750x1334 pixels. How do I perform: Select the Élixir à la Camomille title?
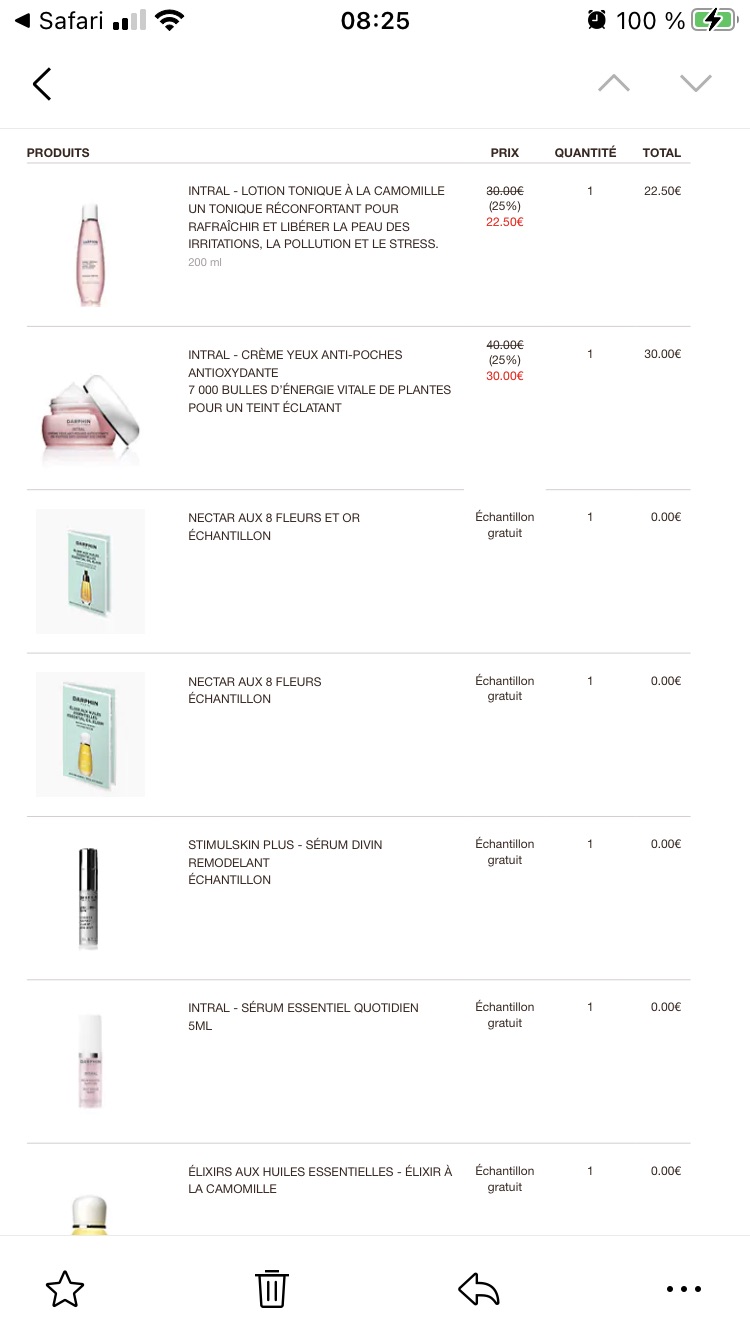[320, 1180]
